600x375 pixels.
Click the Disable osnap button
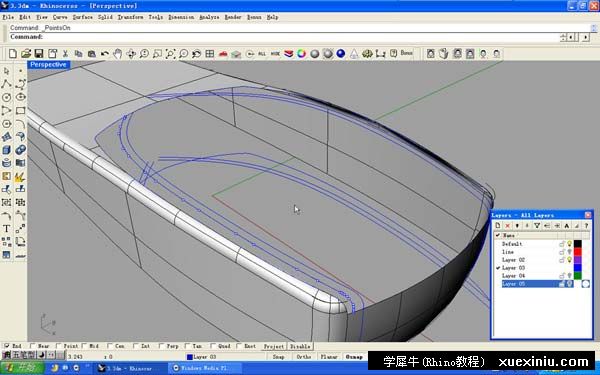point(300,346)
